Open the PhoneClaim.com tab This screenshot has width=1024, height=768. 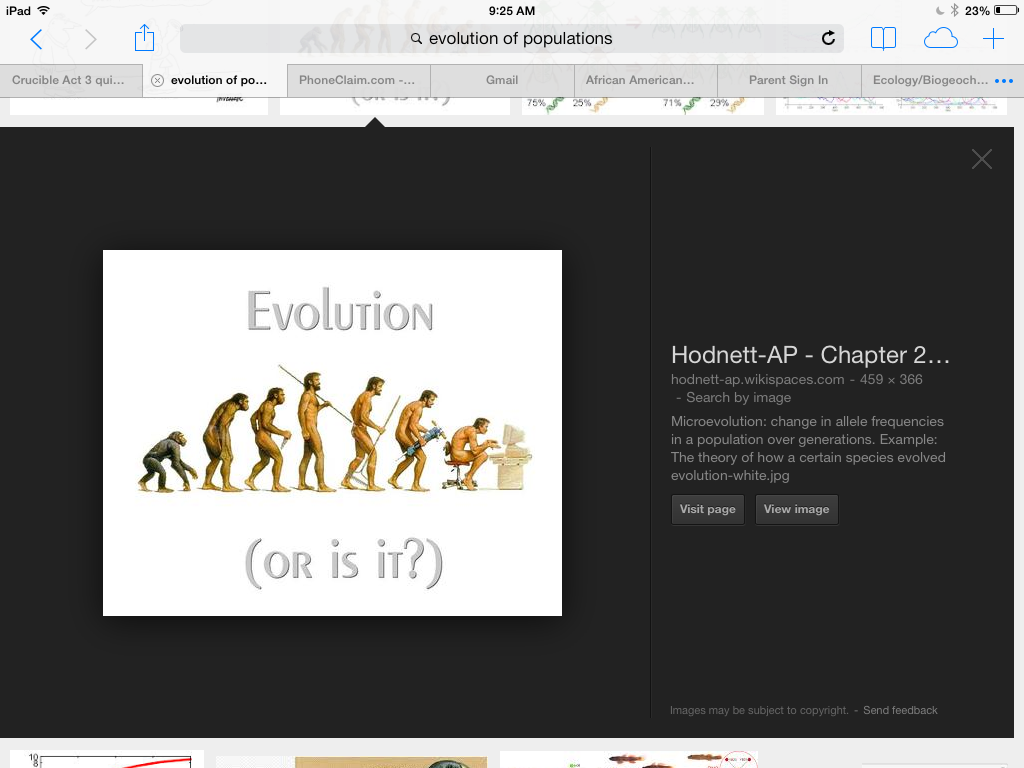(x=357, y=80)
